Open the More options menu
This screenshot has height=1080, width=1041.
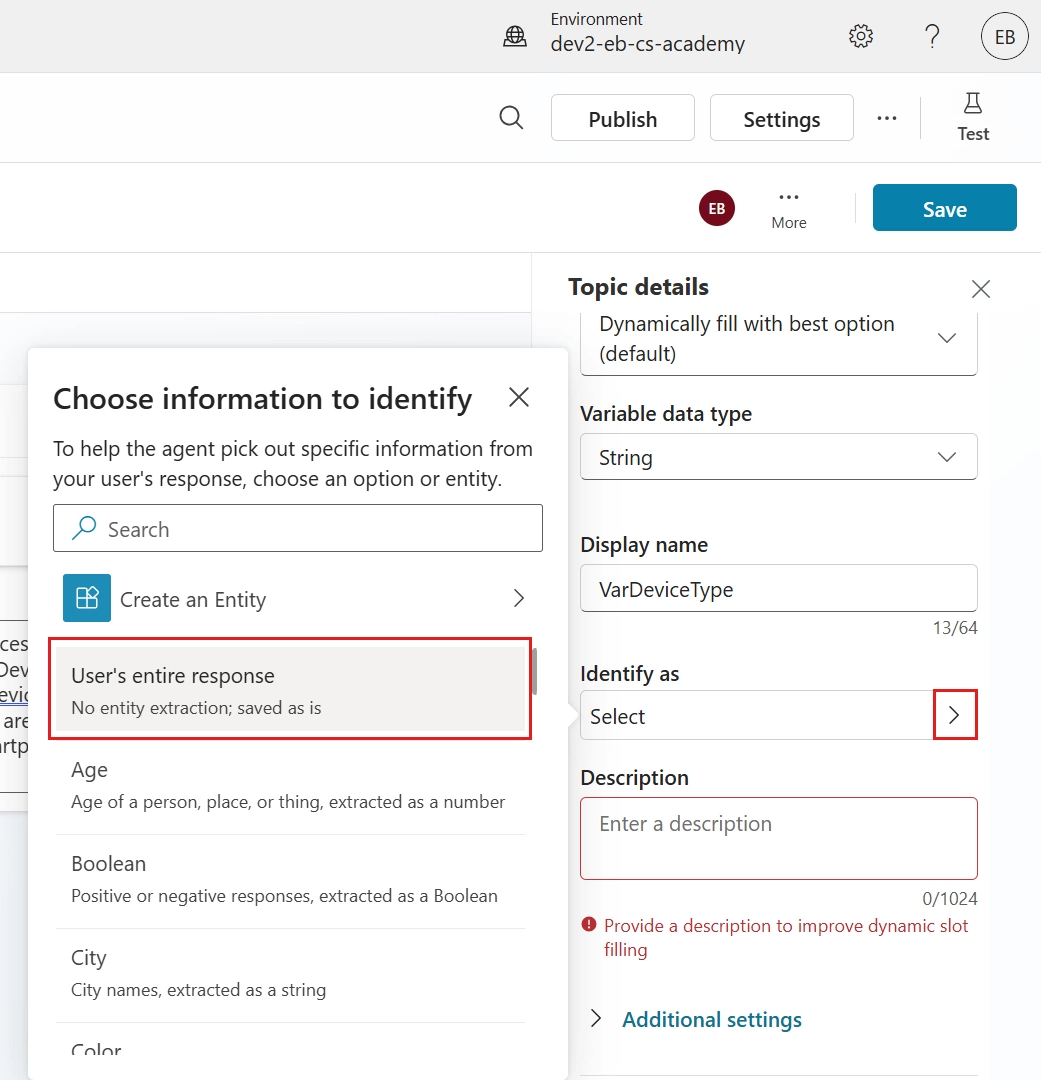pyautogui.click(x=788, y=208)
